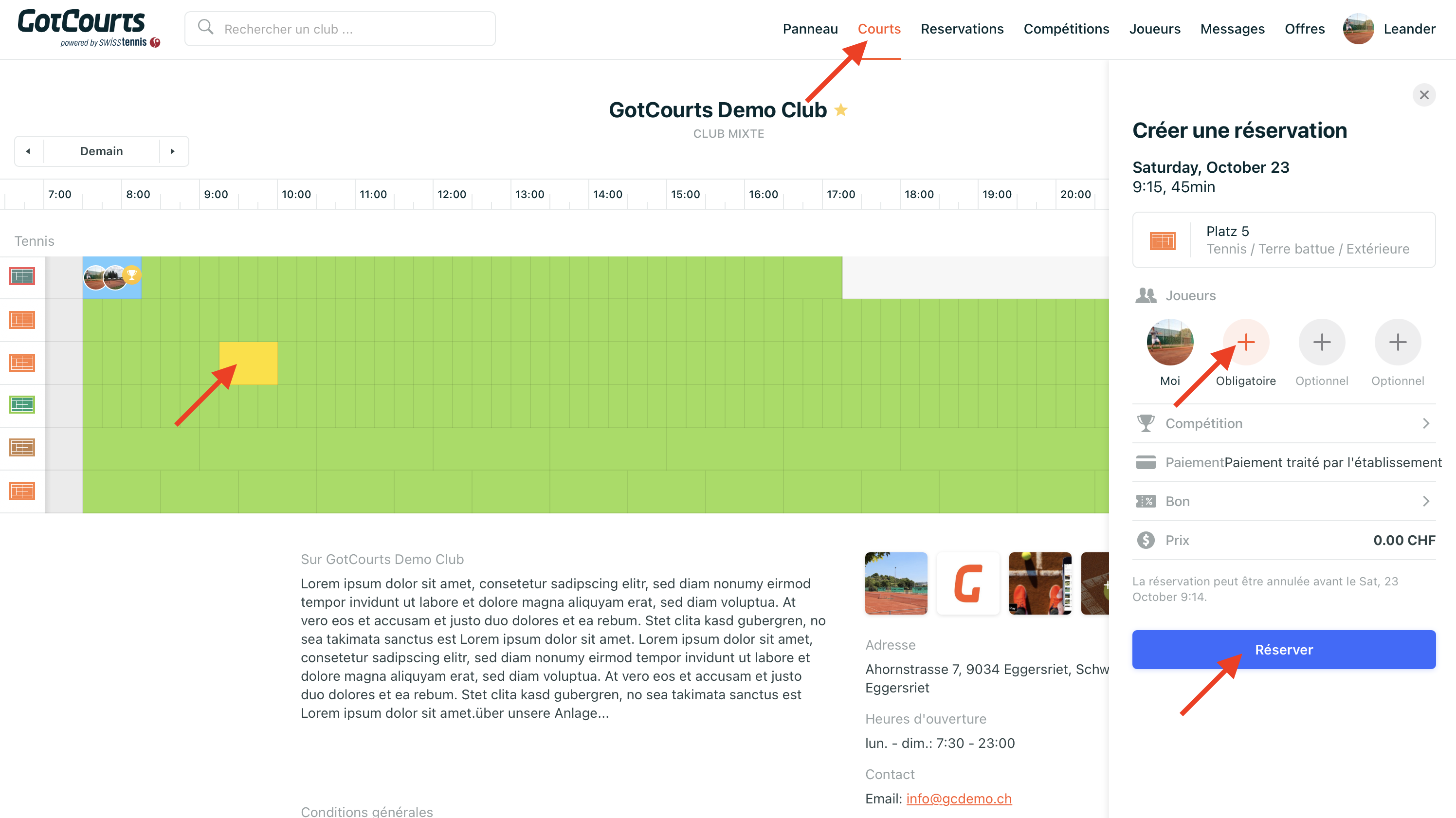
Task: Click the dollar Prix icon
Action: tap(1146, 541)
